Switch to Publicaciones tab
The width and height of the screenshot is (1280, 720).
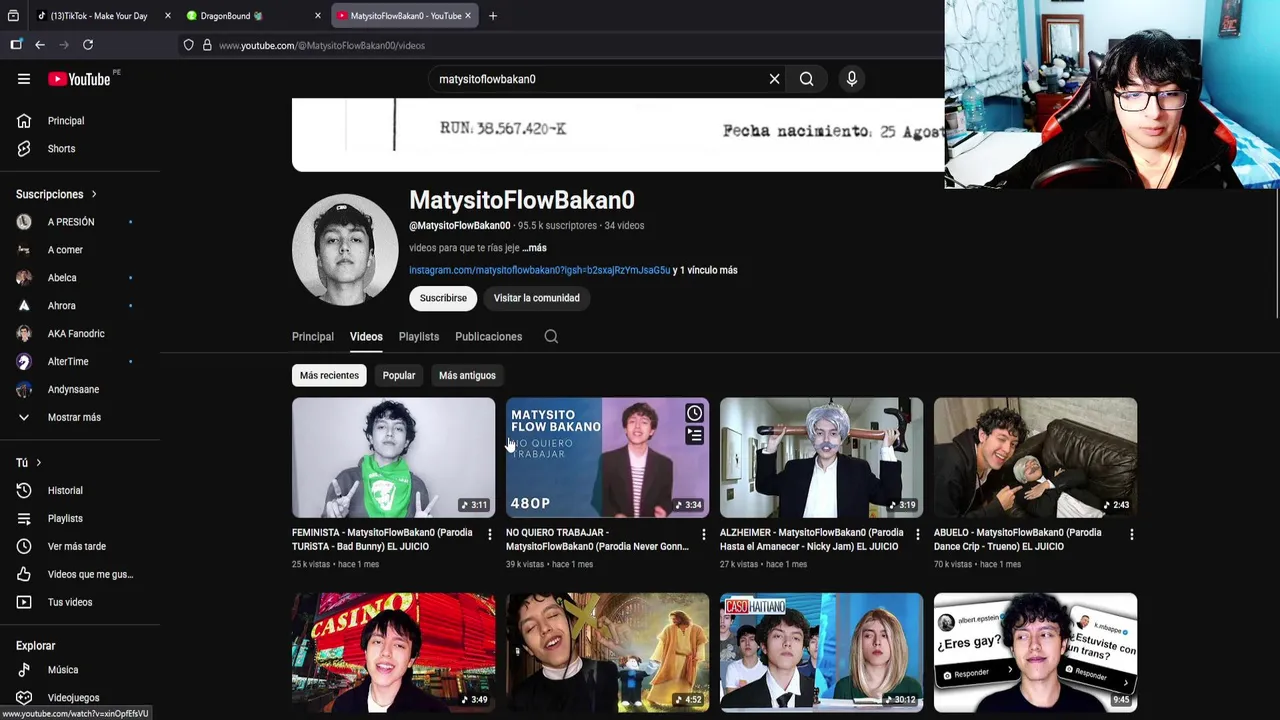pyautogui.click(x=489, y=337)
